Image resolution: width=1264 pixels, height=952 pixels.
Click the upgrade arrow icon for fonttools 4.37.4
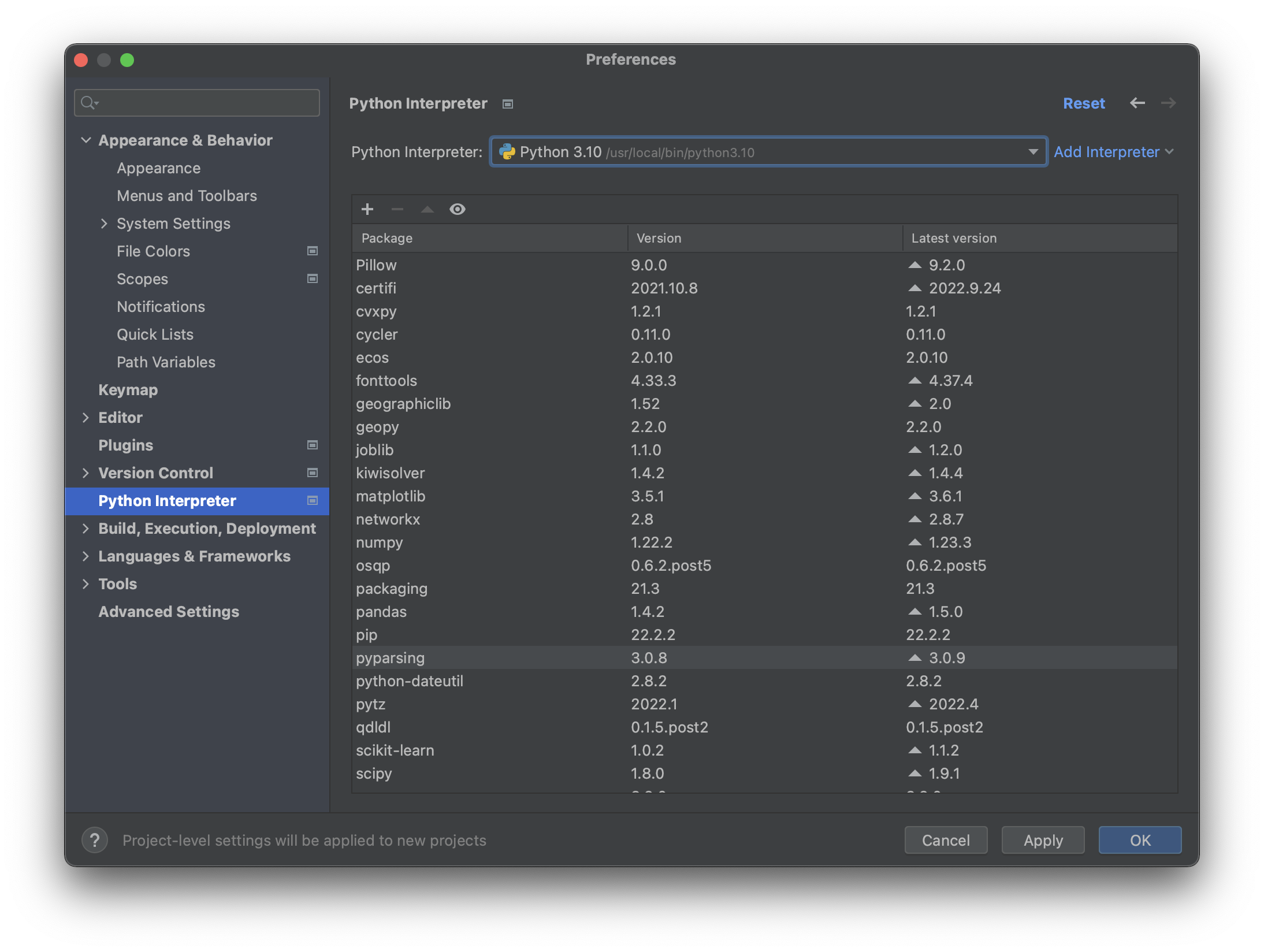[914, 381]
